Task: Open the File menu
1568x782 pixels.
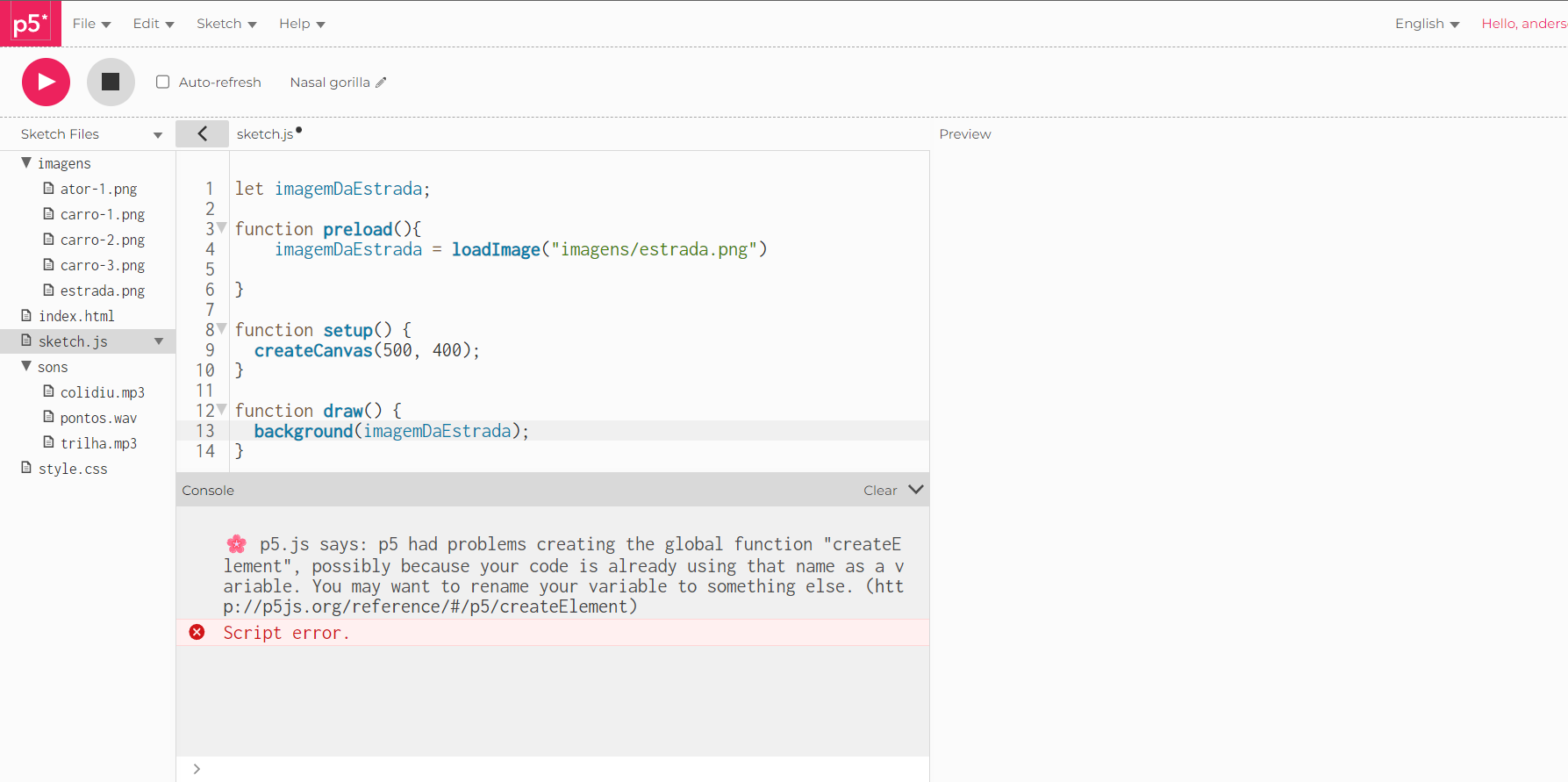Action: click(x=91, y=24)
